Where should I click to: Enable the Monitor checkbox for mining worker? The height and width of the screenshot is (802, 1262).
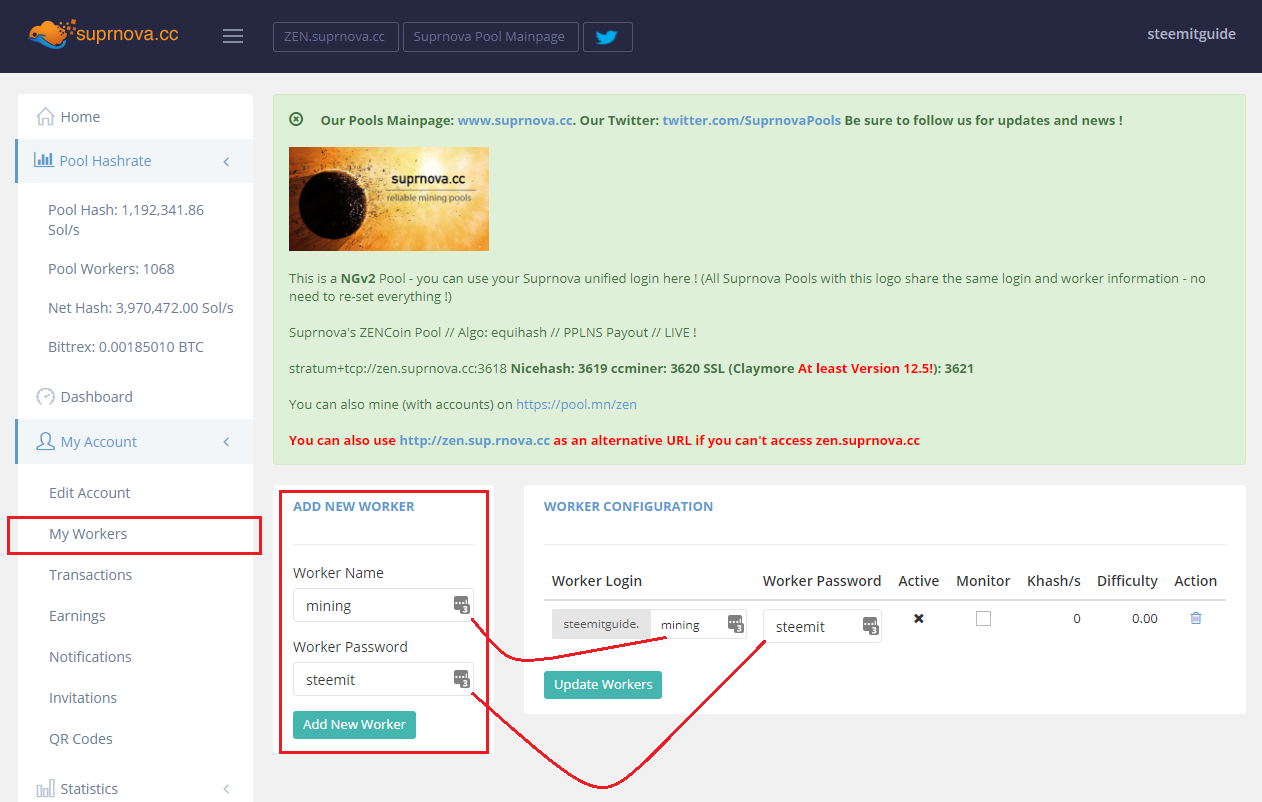(x=983, y=618)
